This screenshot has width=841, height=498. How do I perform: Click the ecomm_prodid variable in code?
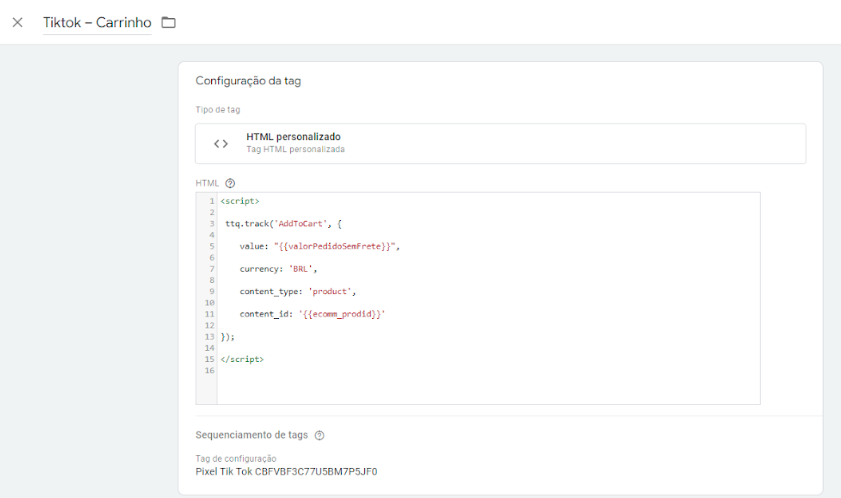342,314
